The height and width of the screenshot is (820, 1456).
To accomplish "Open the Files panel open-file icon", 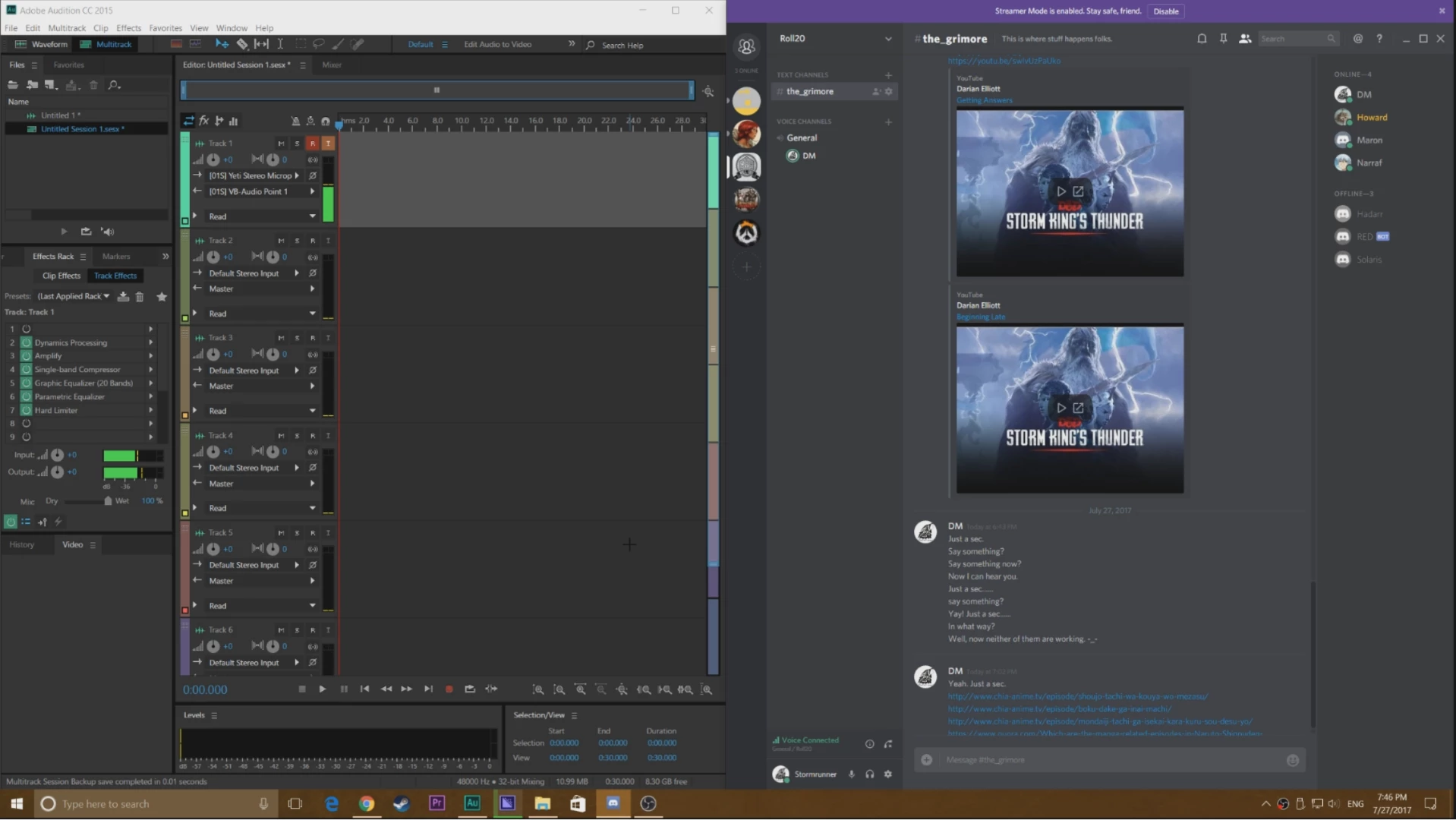I will point(13,85).
